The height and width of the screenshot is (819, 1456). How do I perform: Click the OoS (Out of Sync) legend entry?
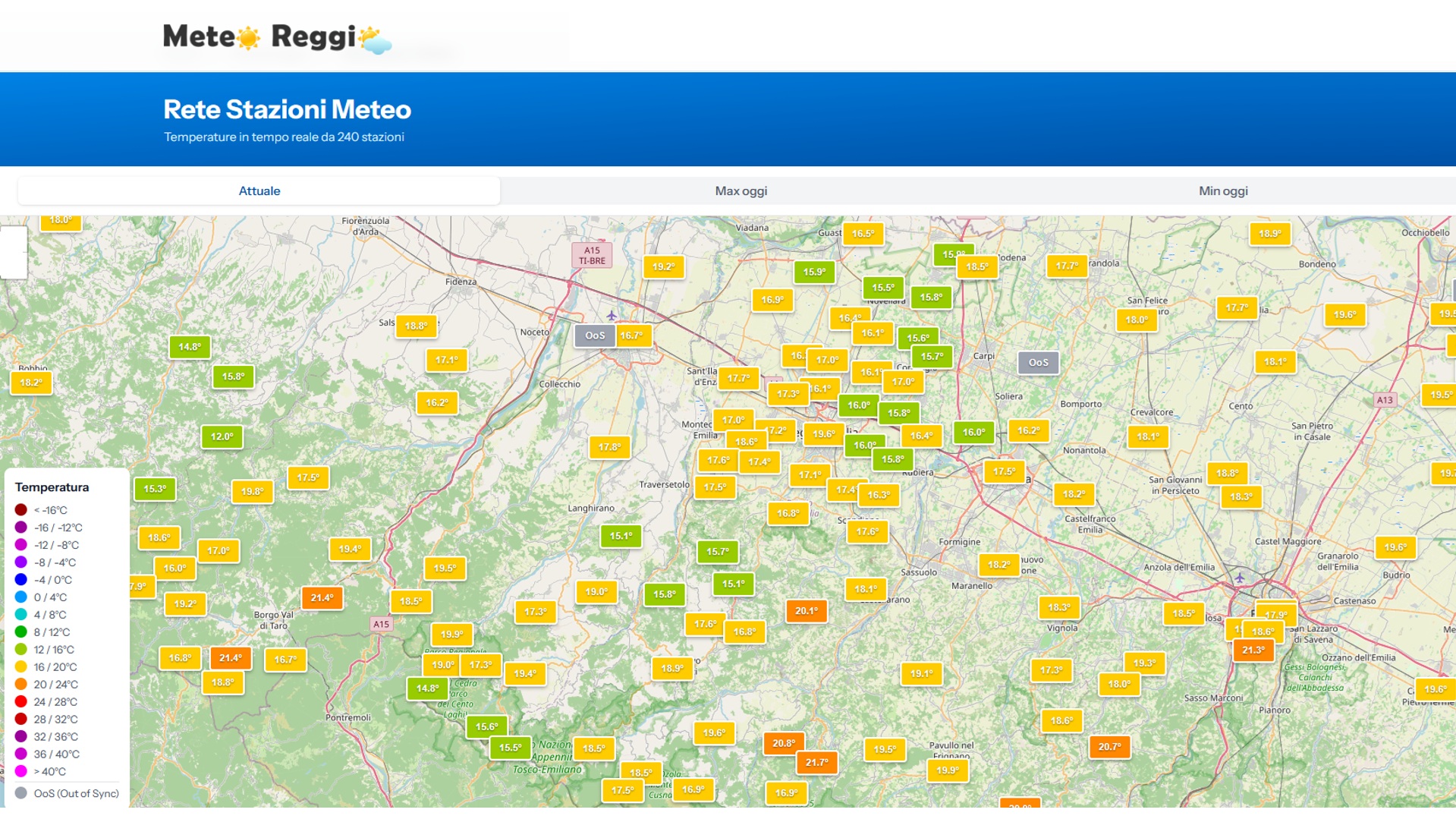tap(68, 793)
